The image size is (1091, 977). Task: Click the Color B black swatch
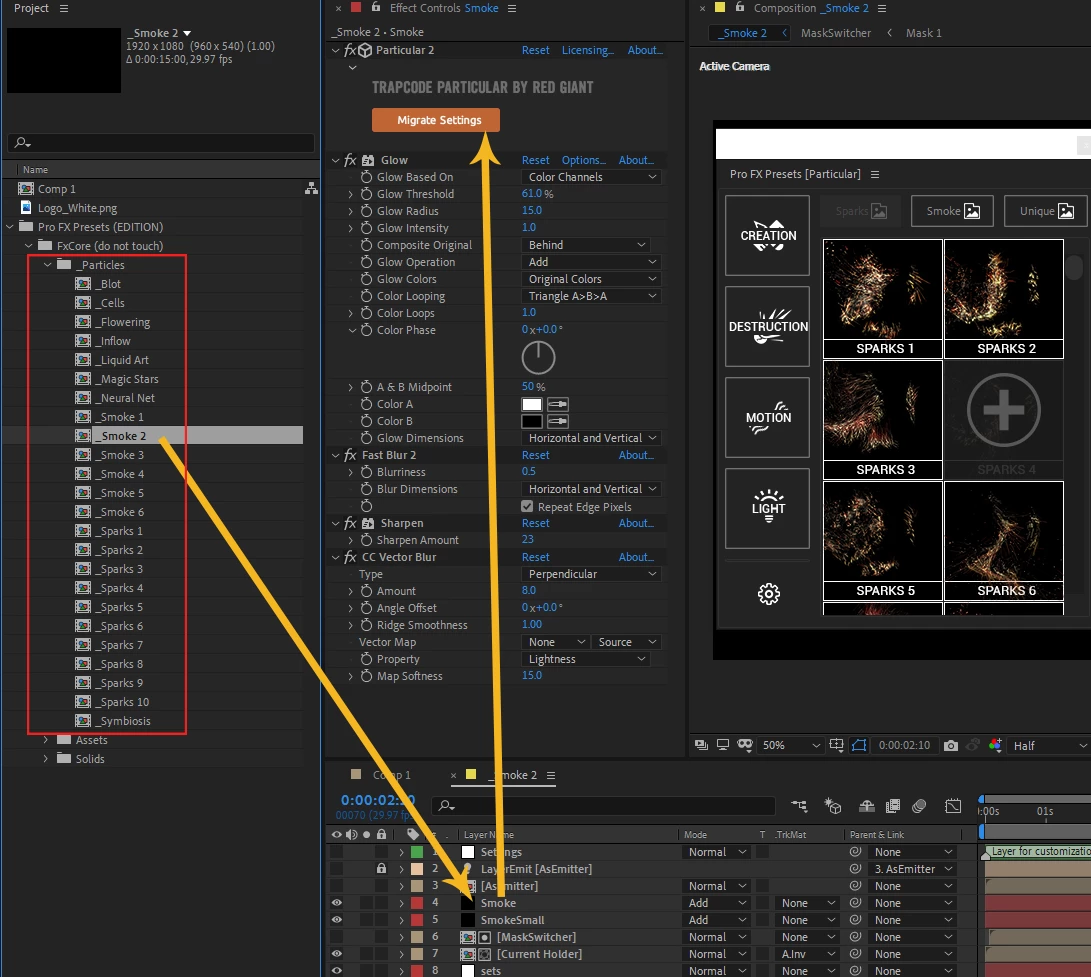532,421
